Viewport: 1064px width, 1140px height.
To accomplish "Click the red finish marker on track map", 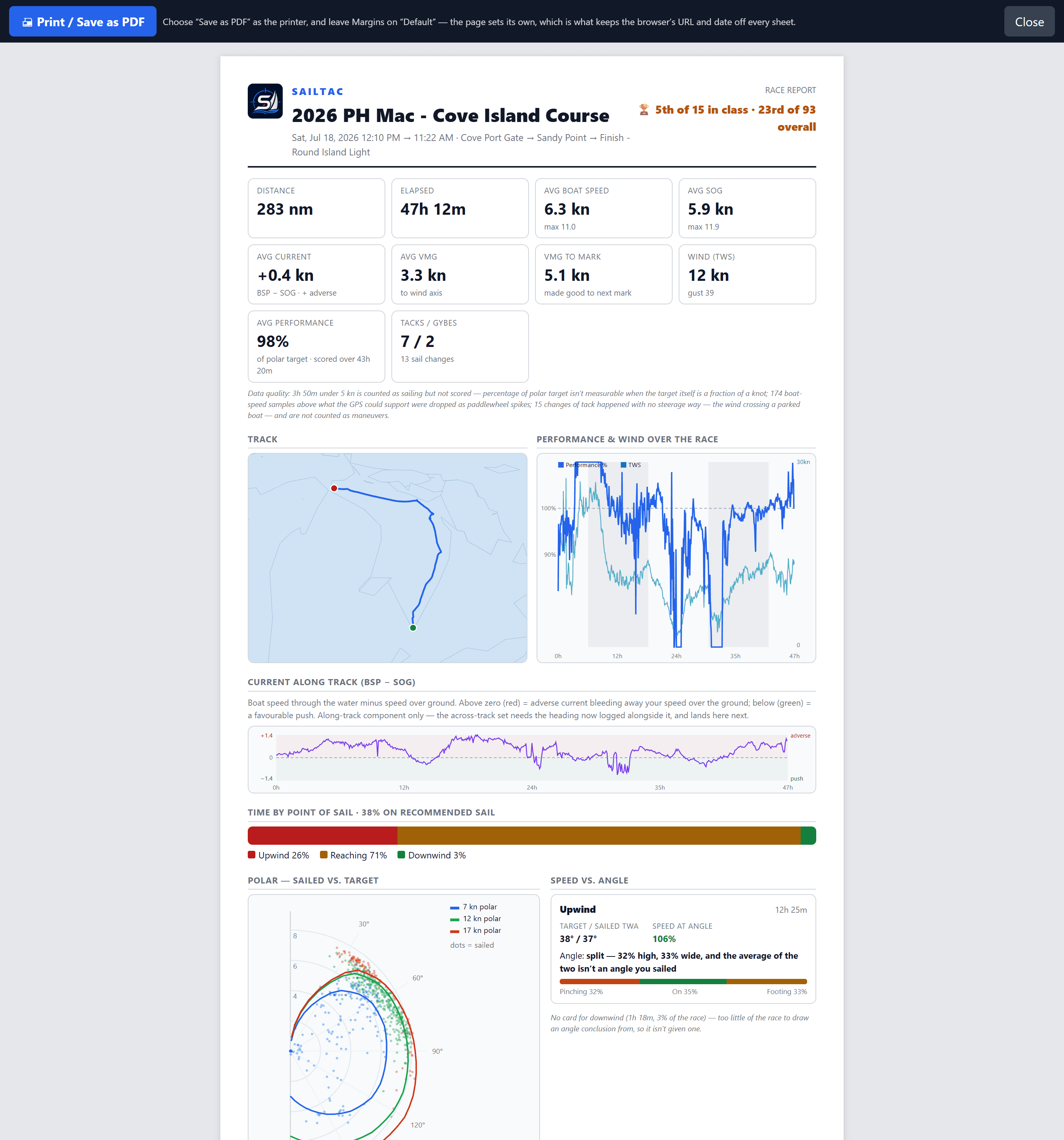I will click(x=334, y=488).
